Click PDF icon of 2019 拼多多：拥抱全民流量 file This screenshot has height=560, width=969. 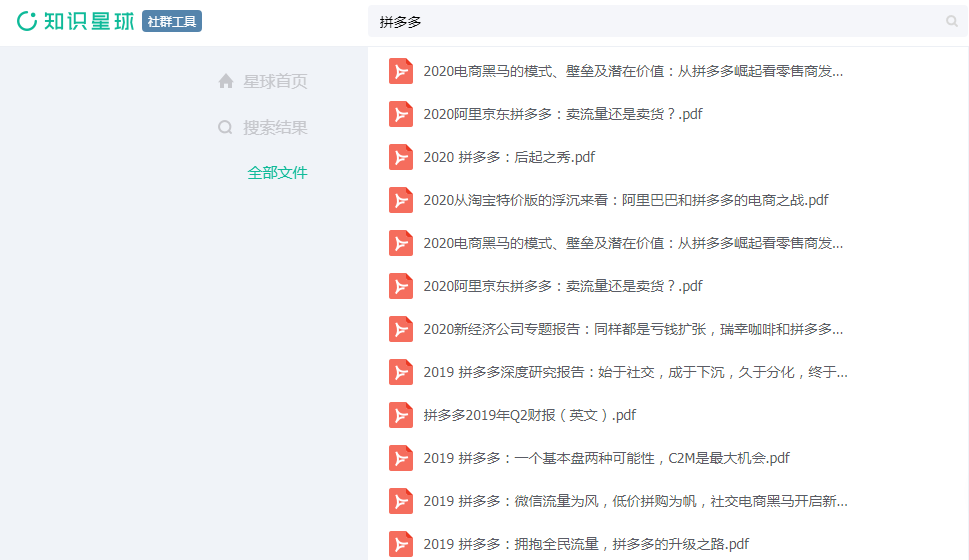(x=400, y=544)
